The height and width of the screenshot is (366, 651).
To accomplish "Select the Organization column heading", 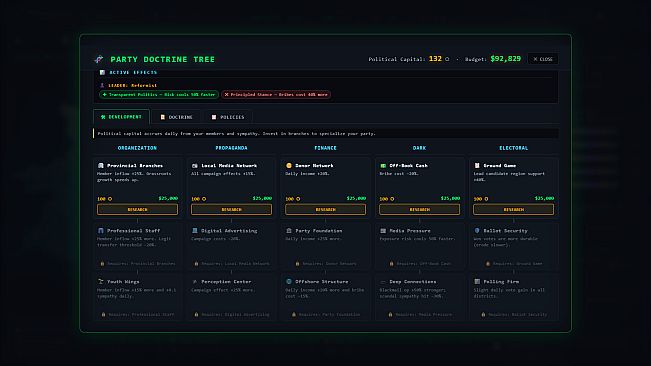I will (x=137, y=148).
